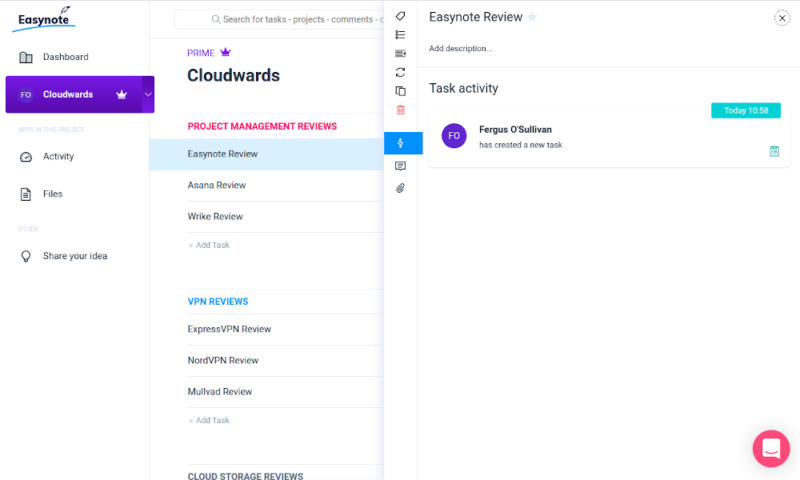The image size is (800, 480).
Task: Click the tag icon in task toolbar
Action: coord(401,16)
